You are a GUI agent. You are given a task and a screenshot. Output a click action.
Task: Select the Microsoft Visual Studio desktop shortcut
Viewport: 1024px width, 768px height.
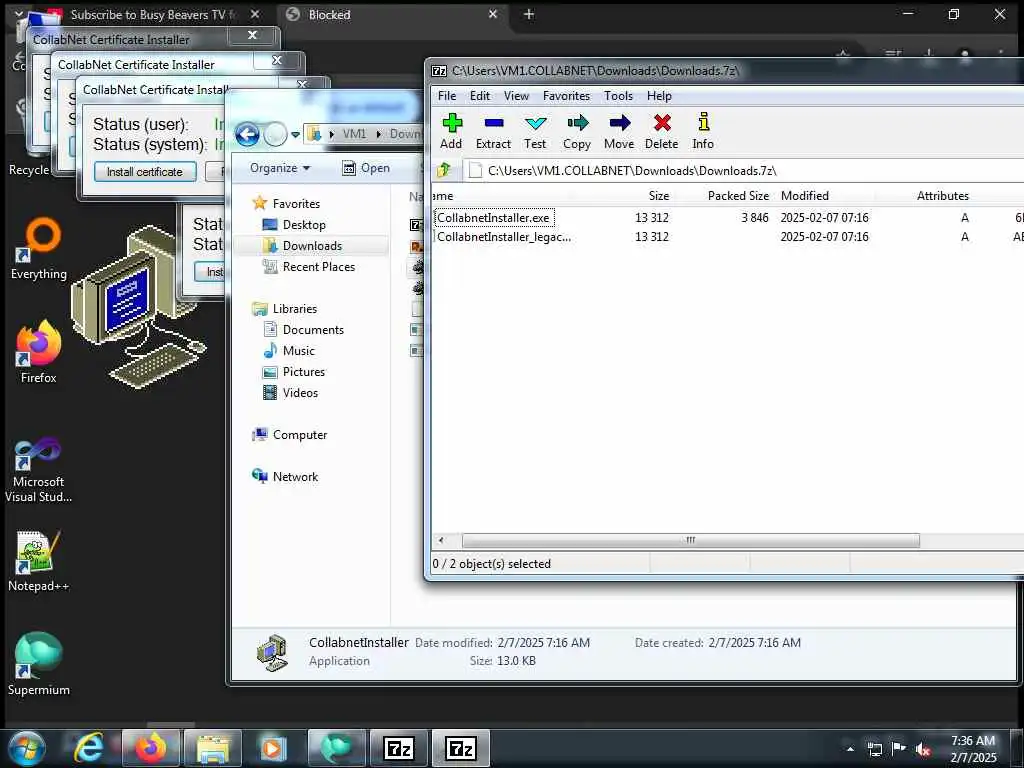point(39,470)
